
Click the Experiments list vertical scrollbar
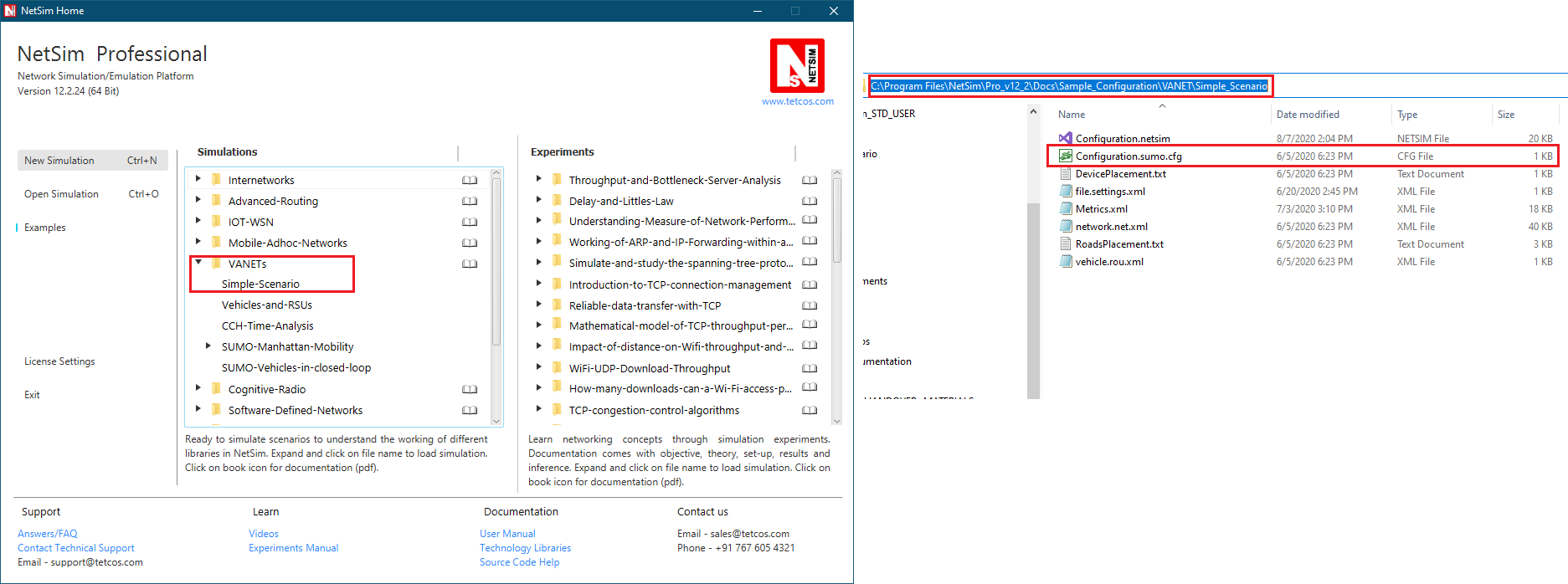836,222
